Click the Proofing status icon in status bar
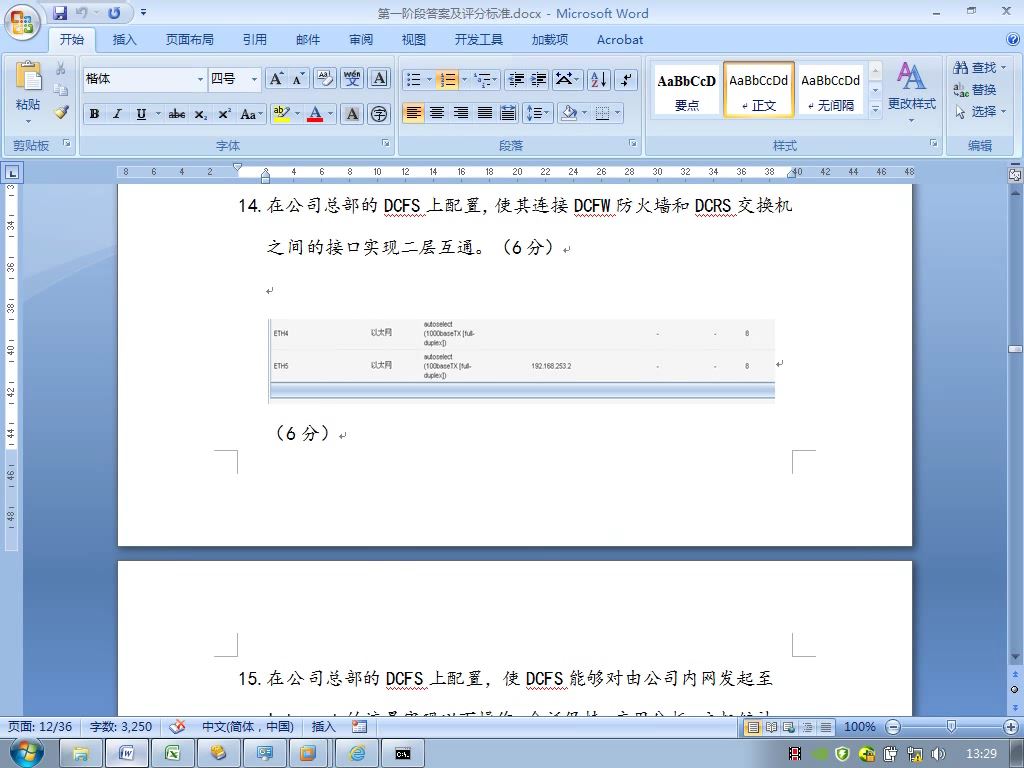1024x768 pixels. (x=178, y=726)
